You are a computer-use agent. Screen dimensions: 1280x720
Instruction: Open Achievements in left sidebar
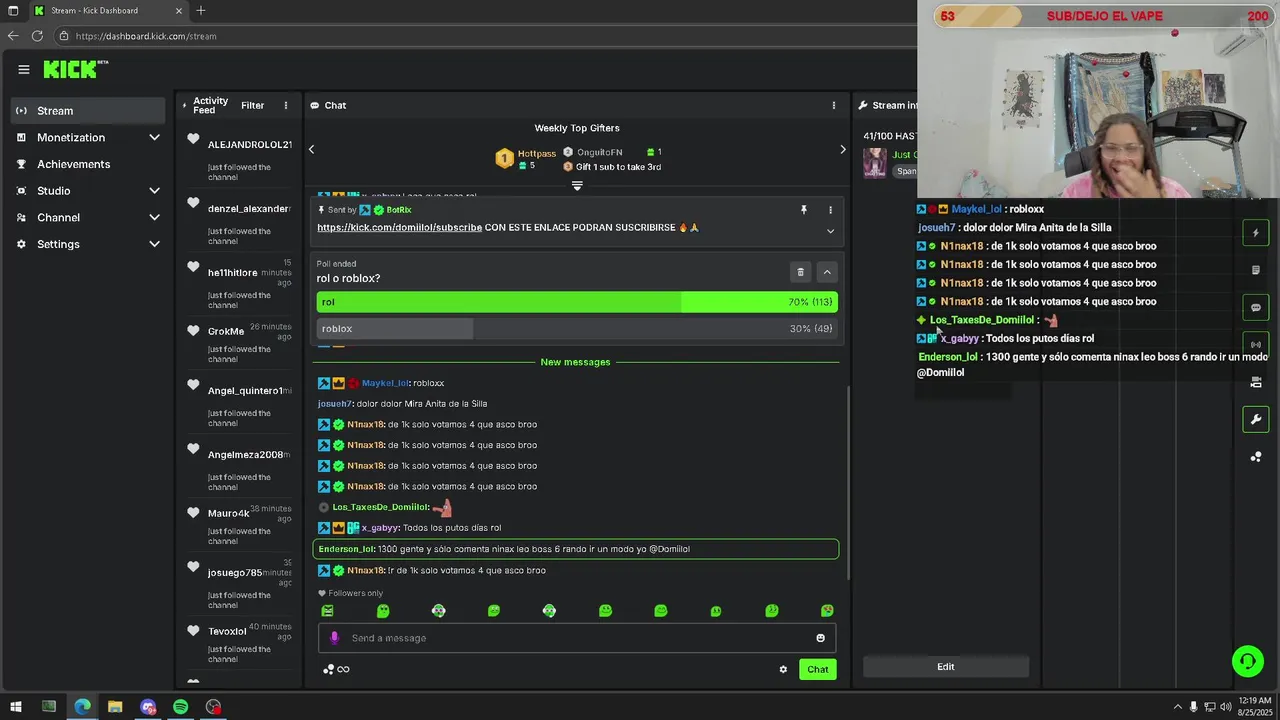[x=89, y=164]
